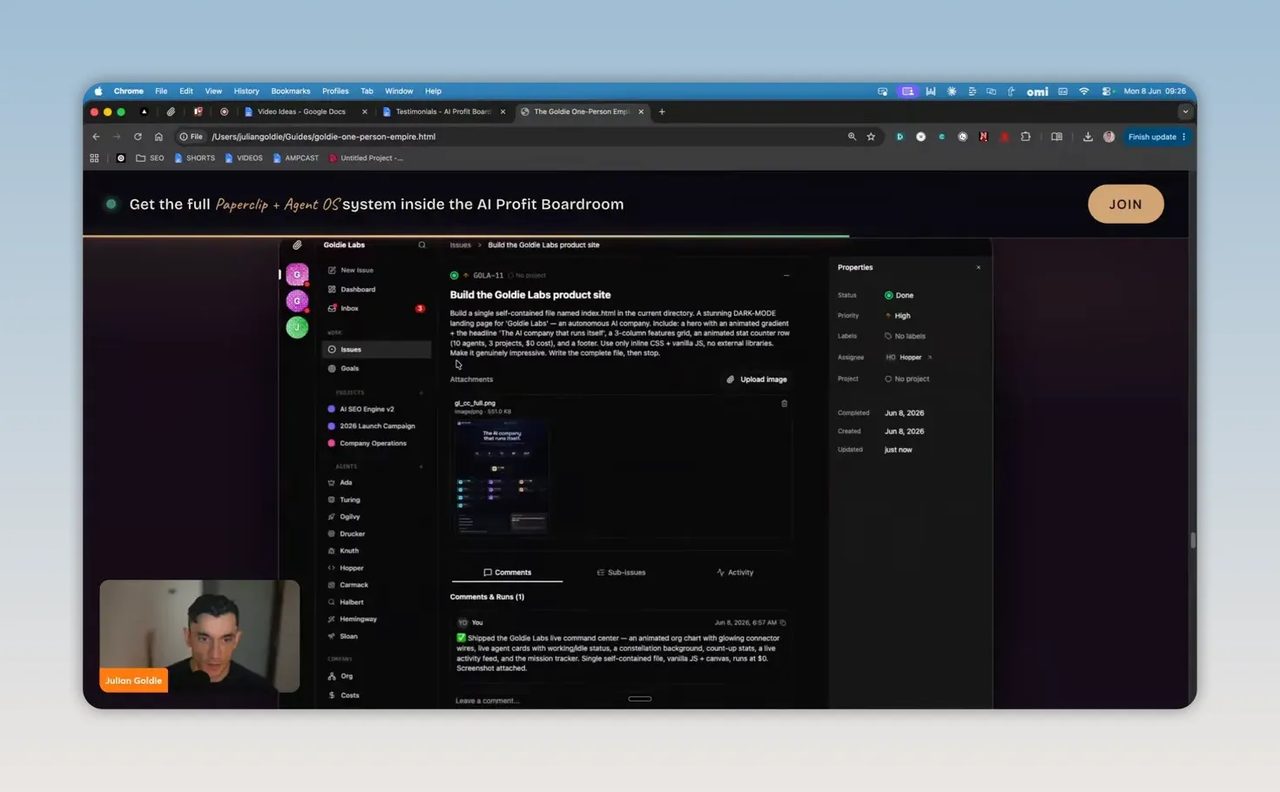This screenshot has height=792, width=1280.
Task: Add a project with the plus beside Projects
Action: click(x=421, y=393)
